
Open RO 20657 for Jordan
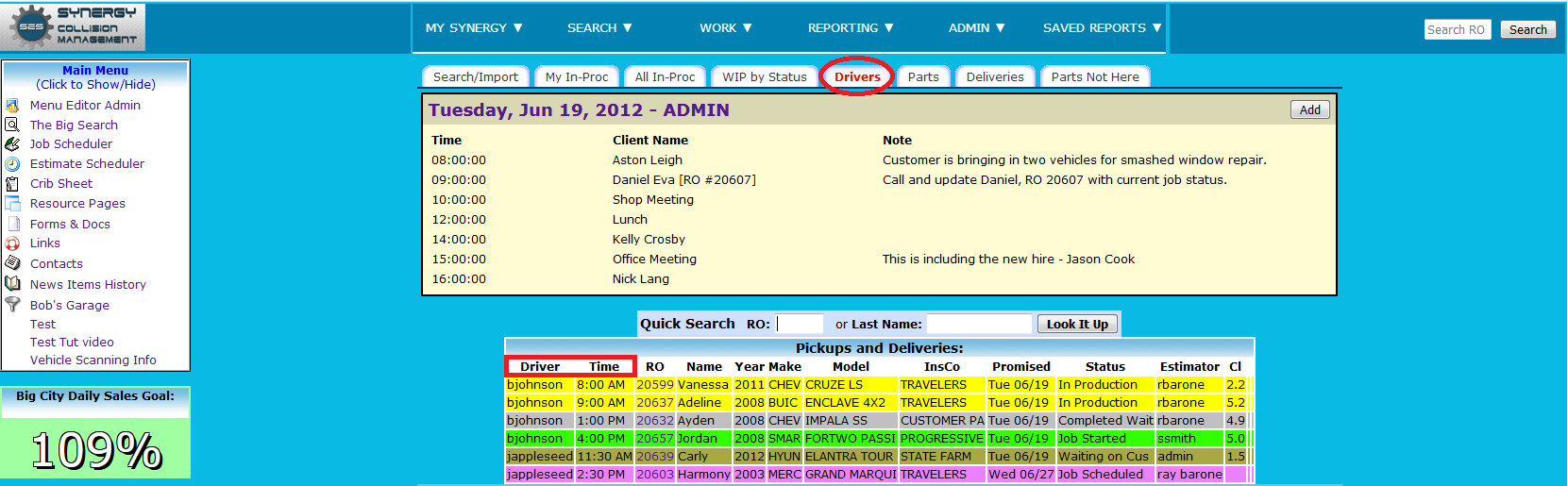point(655,439)
